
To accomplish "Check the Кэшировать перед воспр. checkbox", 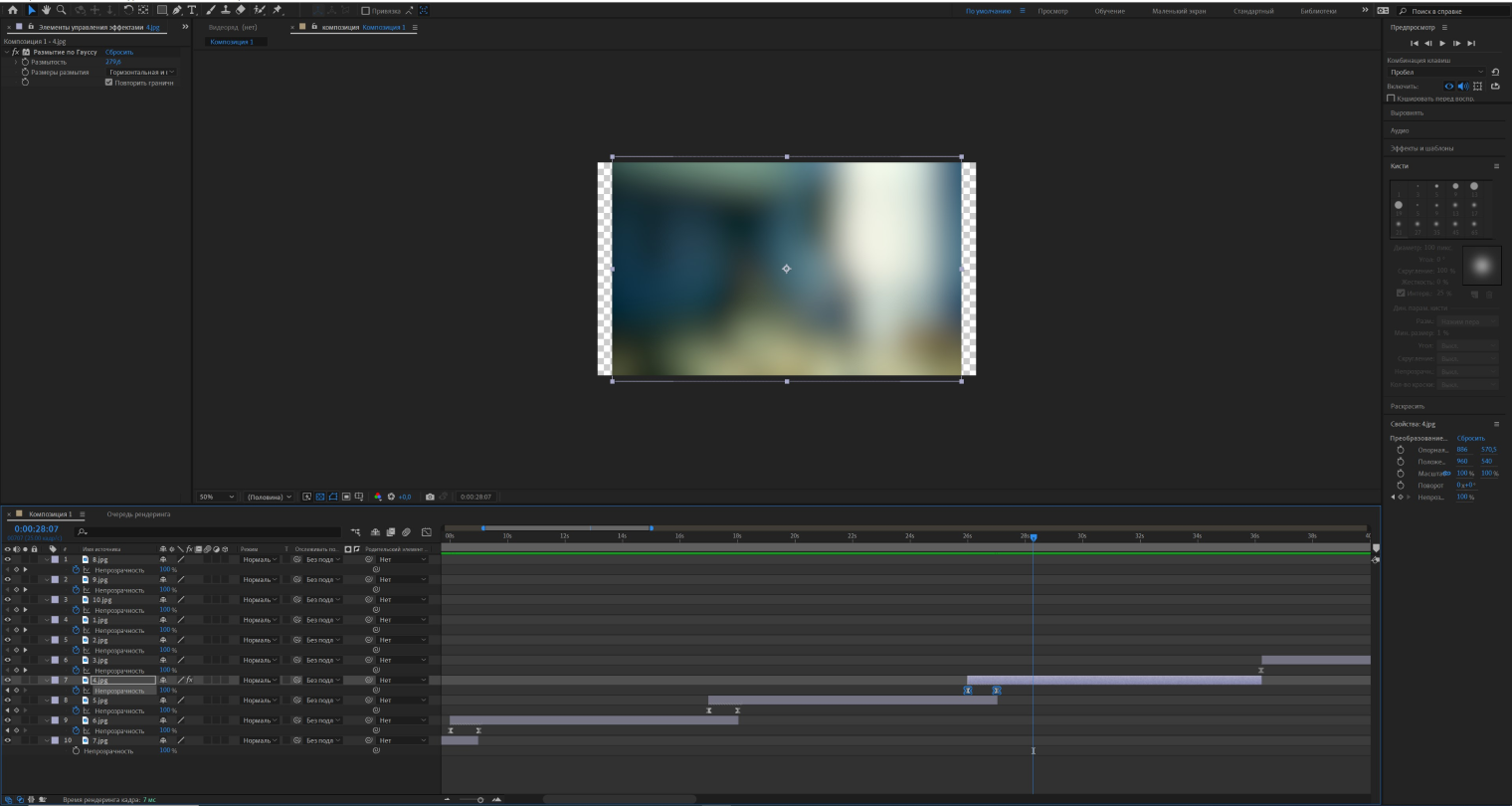I will [x=1391, y=99].
